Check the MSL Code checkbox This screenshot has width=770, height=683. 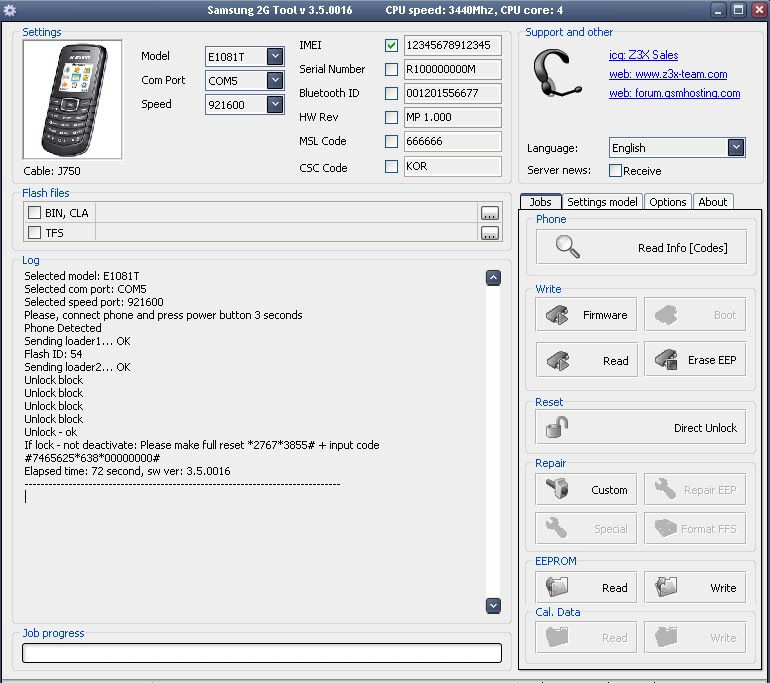[391, 141]
